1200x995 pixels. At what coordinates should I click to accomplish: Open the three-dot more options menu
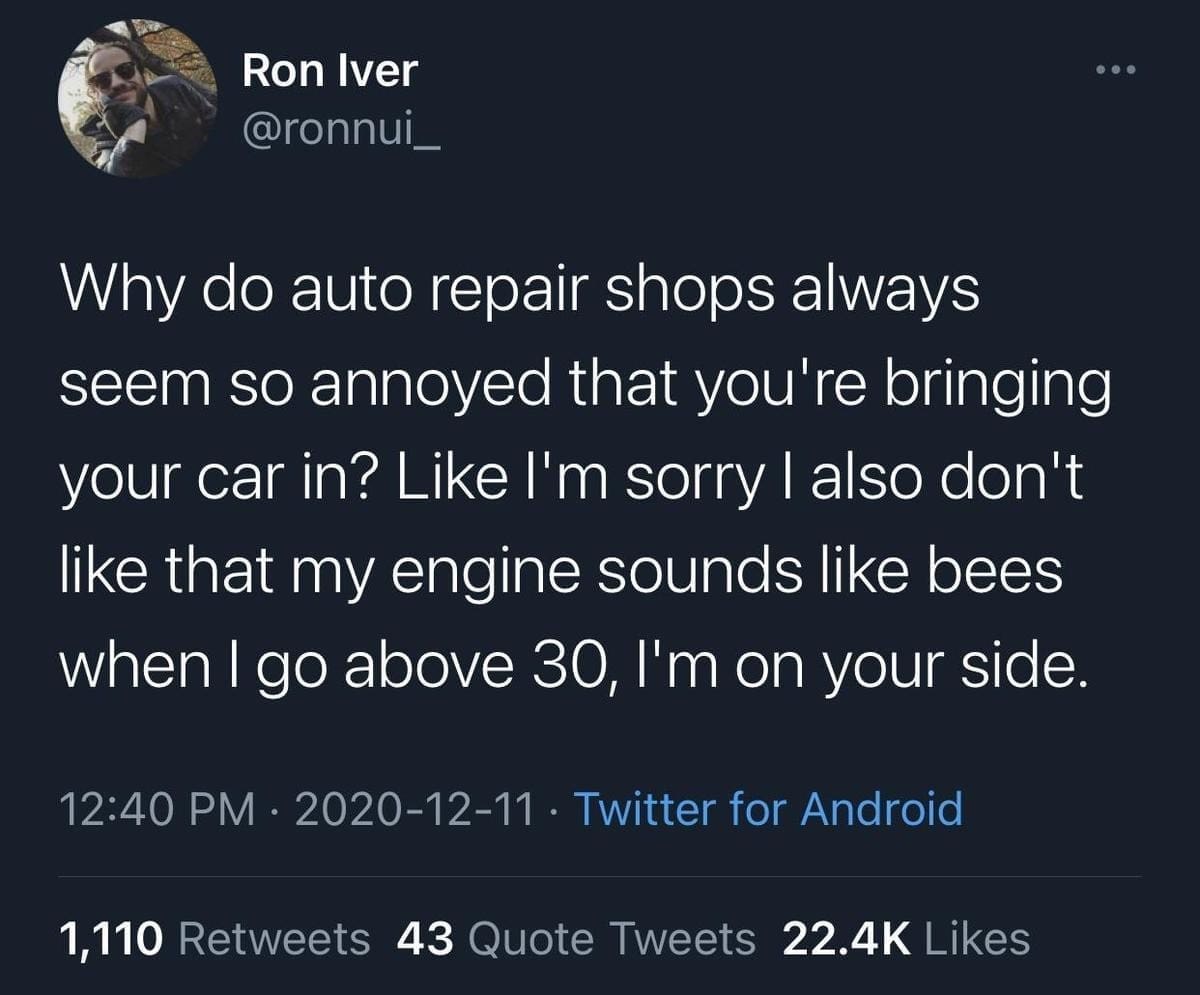tap(1116, 70)
